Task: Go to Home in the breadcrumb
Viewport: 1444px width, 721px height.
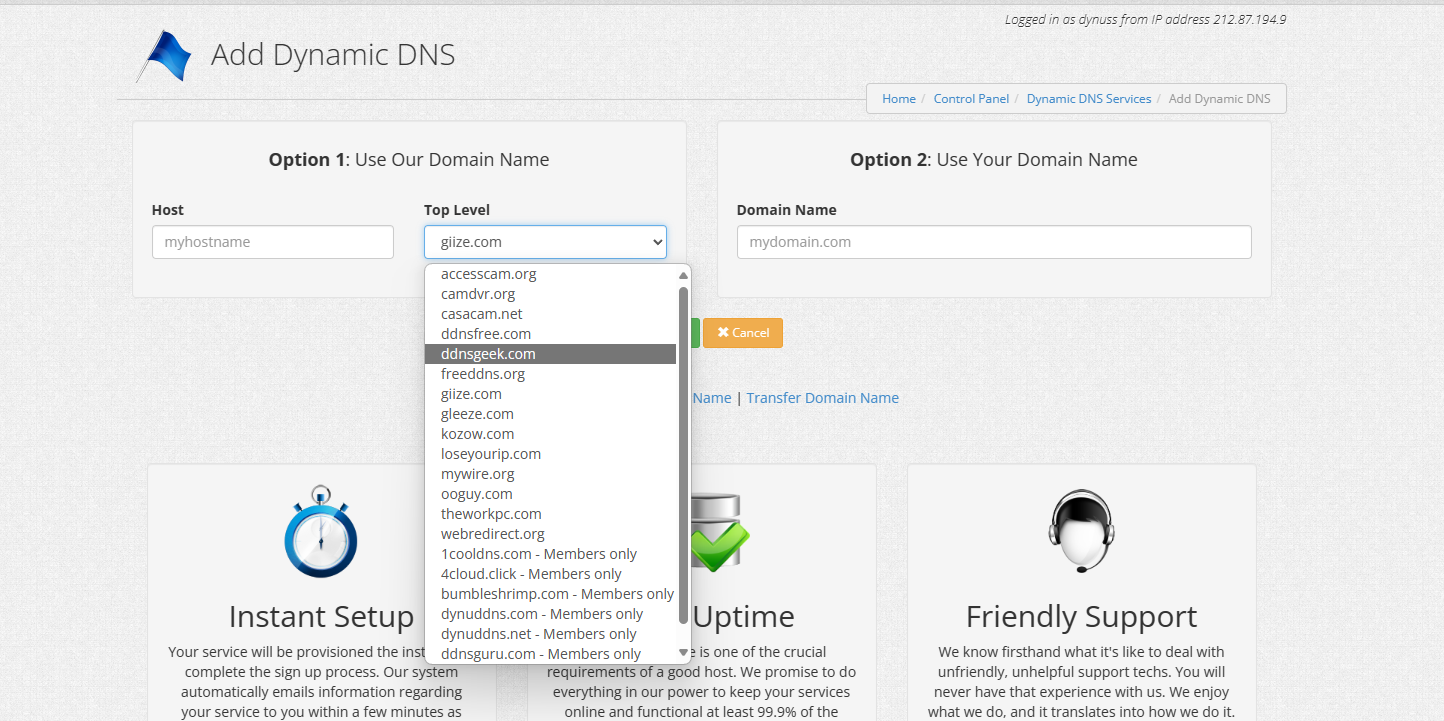Action: [x=899, y=99]
